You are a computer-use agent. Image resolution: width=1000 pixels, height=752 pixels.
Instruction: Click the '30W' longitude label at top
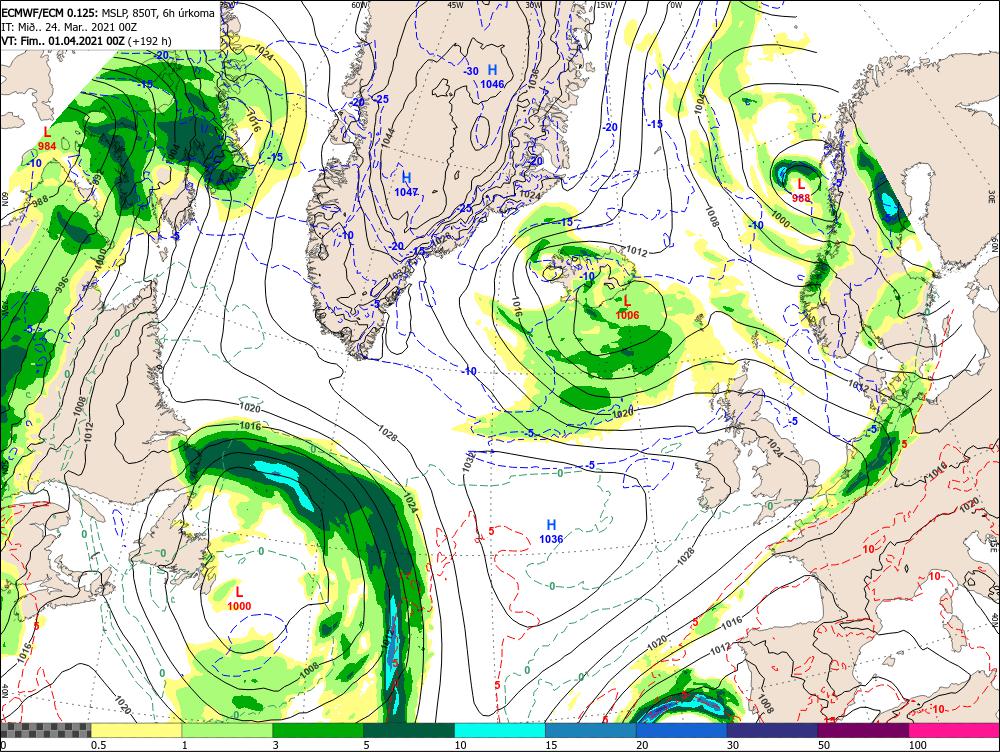tap(533, 5)
